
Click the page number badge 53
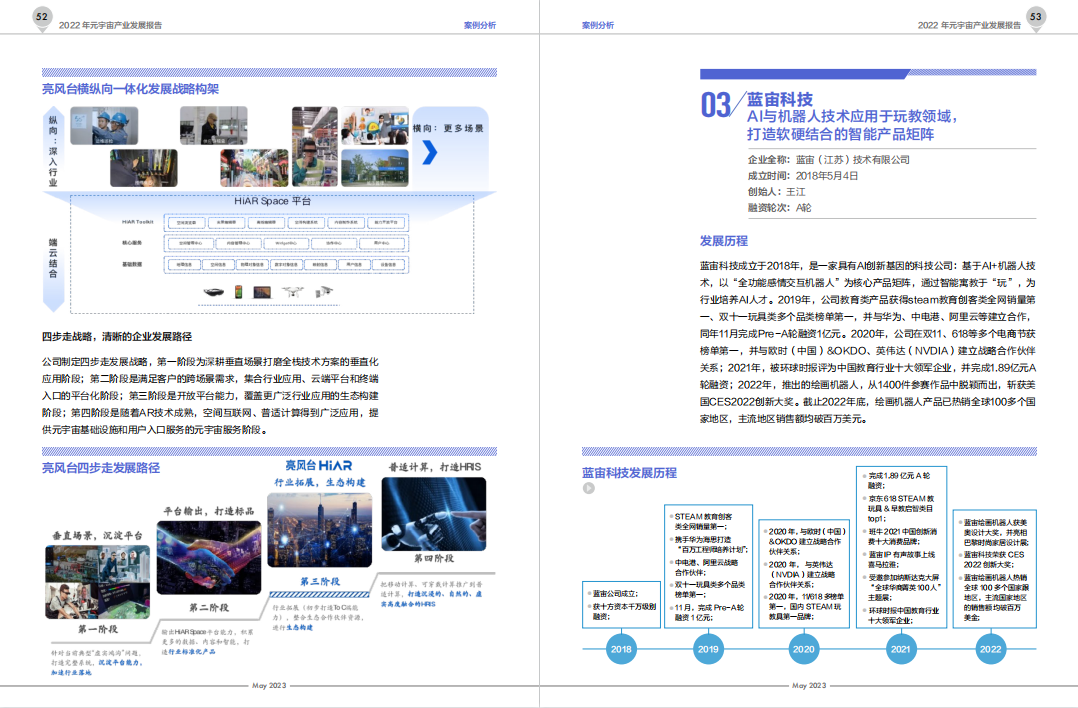[x=1035, y=17]
